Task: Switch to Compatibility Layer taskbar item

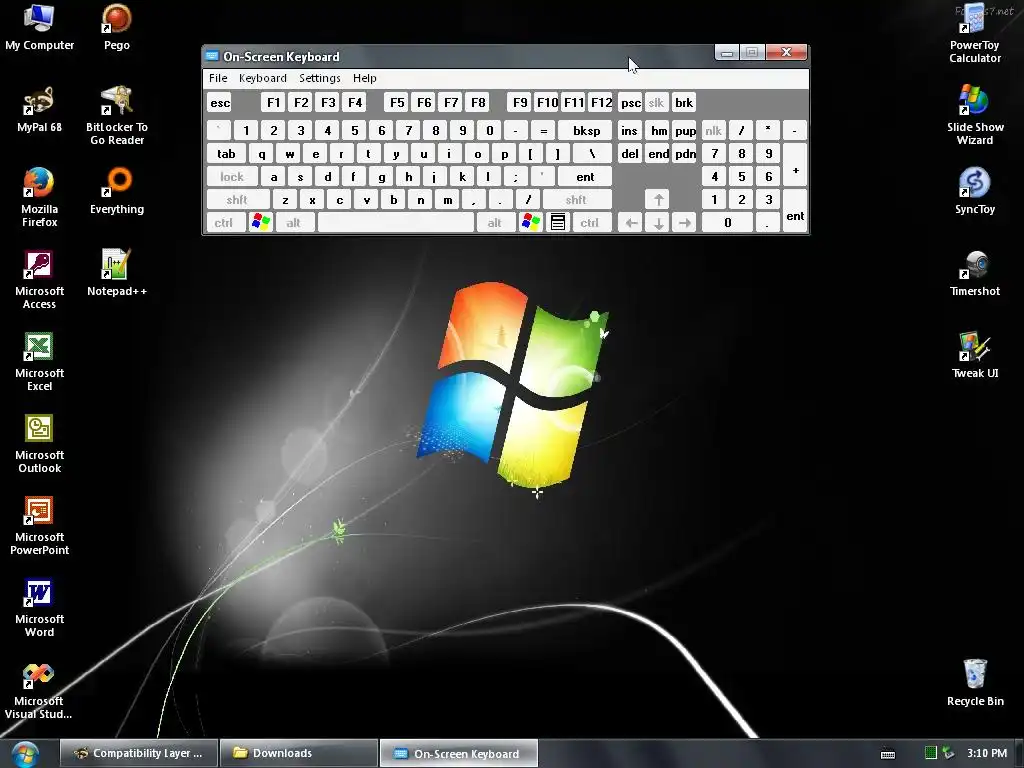Action: coord(139,753)
